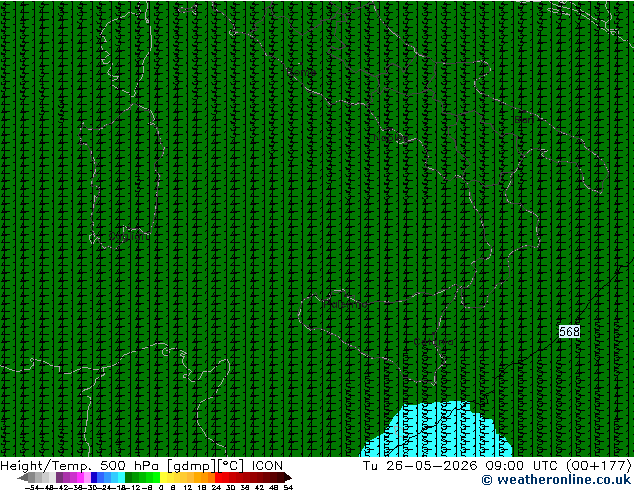Click the Catania city label
Viewport: 634px width, 490px height.
[433, 342]
